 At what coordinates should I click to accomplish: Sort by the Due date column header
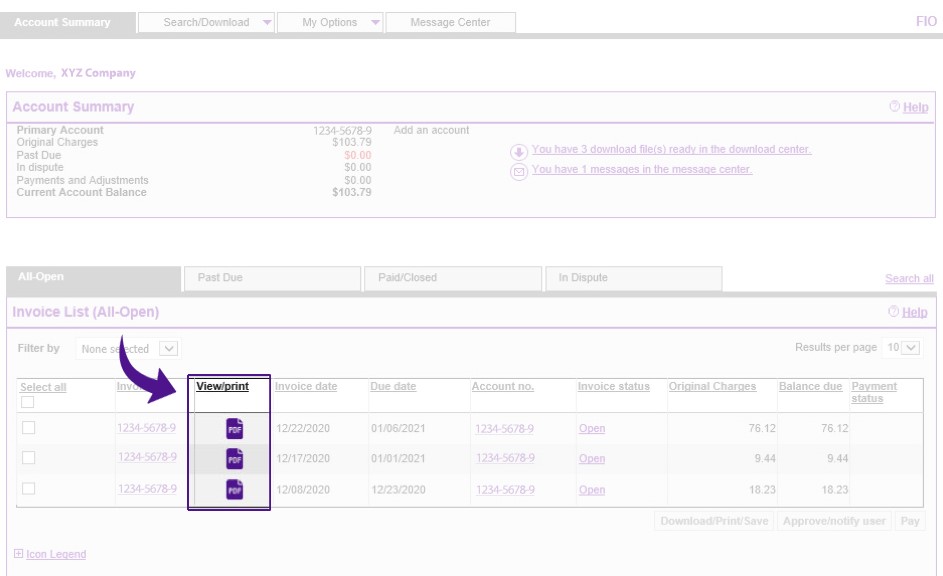(x=393, y=386)
